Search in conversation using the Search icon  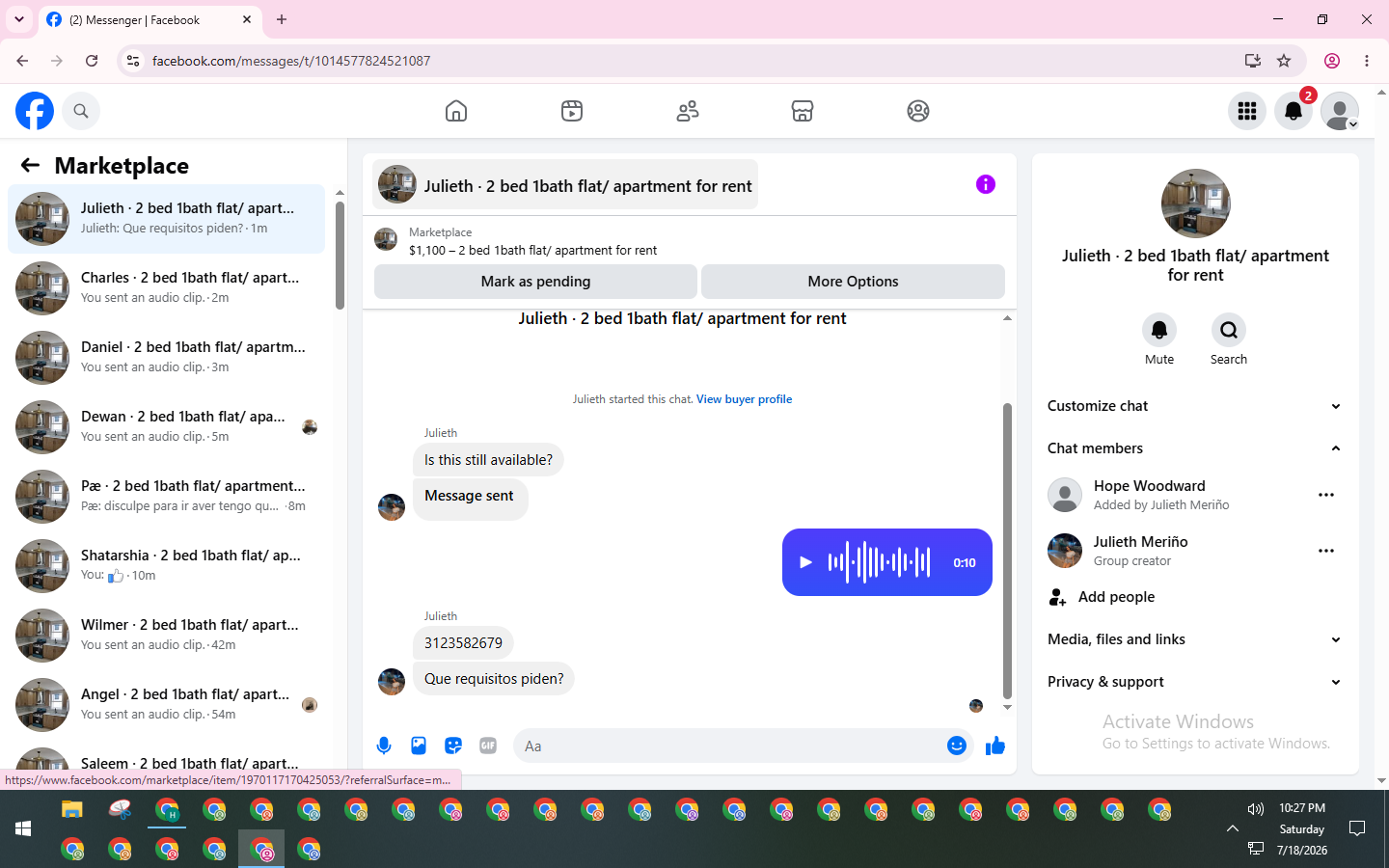1229,330
